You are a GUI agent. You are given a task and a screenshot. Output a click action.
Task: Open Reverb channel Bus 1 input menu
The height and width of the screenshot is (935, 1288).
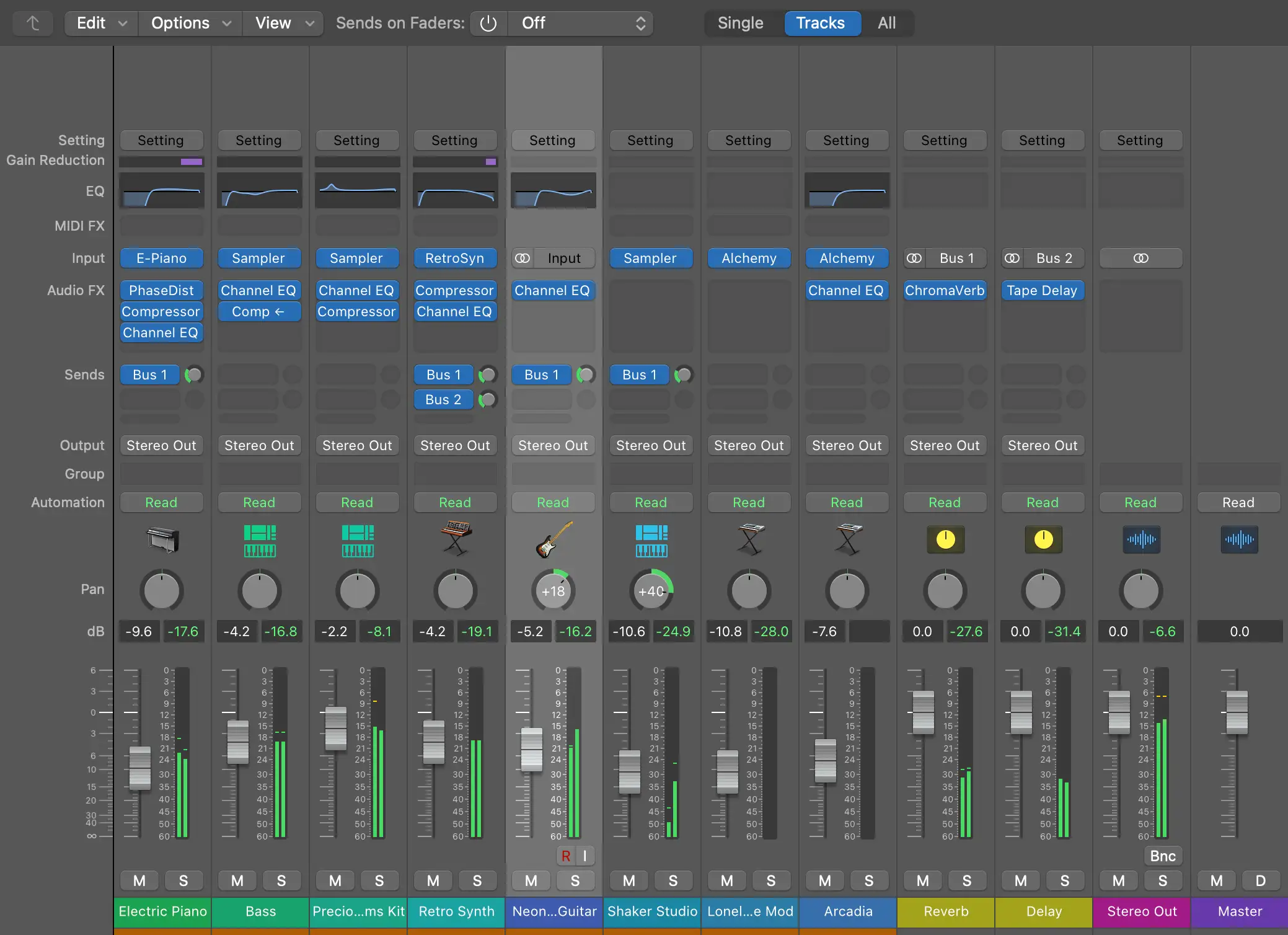coord(956,258)
